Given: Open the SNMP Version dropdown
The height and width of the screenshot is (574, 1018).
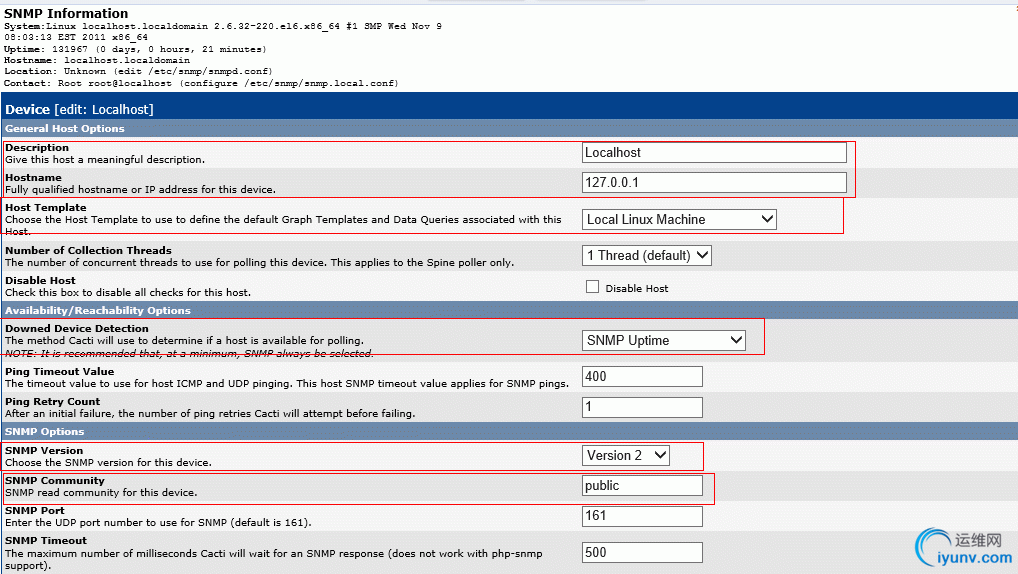Looking at the screenshot, I should (626, 455).
